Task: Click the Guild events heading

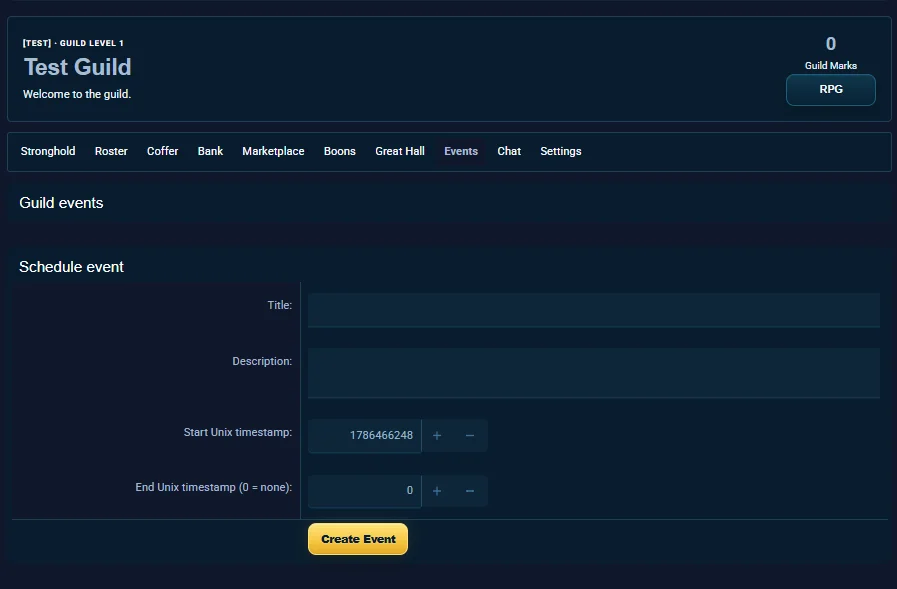Action: pos(61,203)
